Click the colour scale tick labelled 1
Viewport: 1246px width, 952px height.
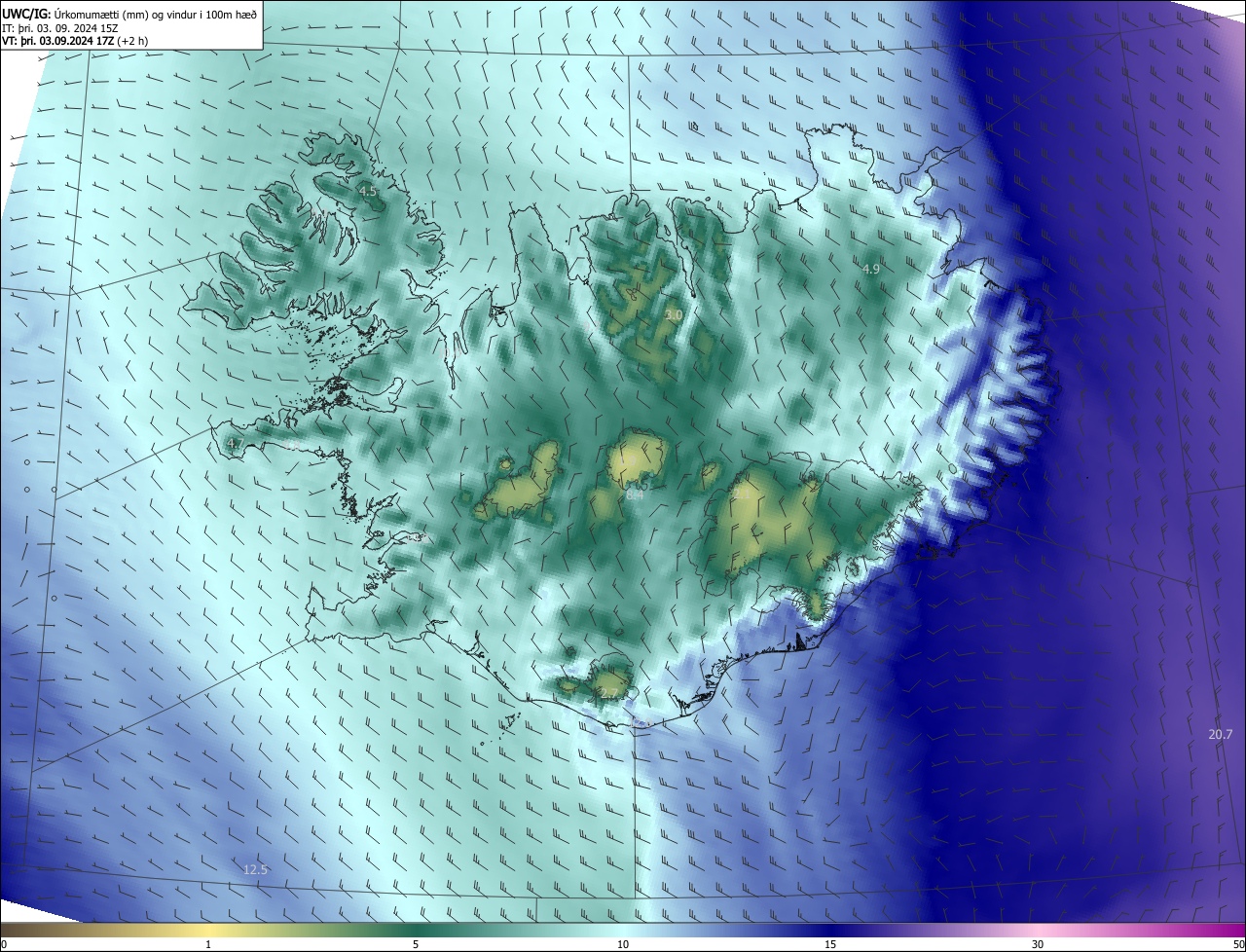(x=208, y=944)
